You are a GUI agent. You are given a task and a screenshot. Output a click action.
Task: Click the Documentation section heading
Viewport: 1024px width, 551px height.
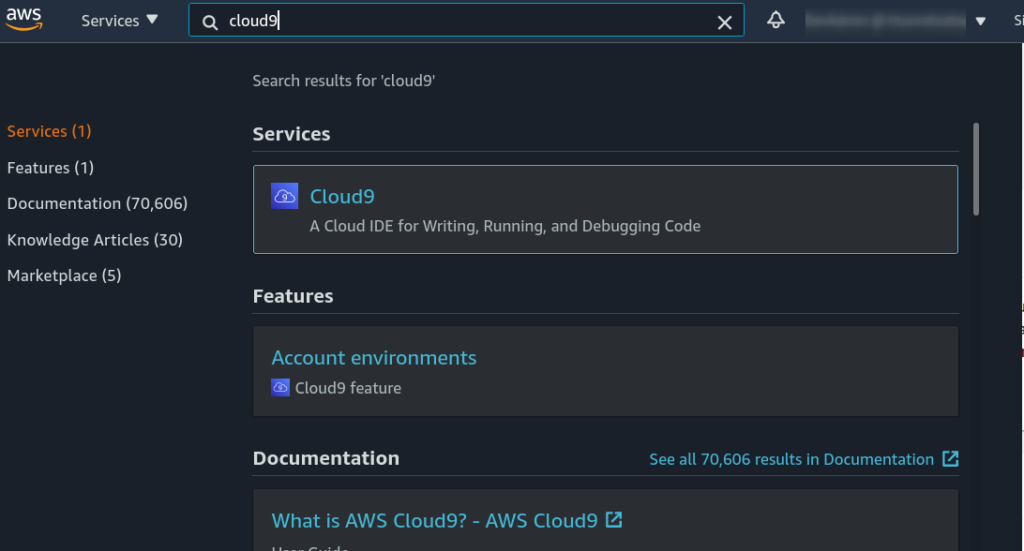[326, 458]
